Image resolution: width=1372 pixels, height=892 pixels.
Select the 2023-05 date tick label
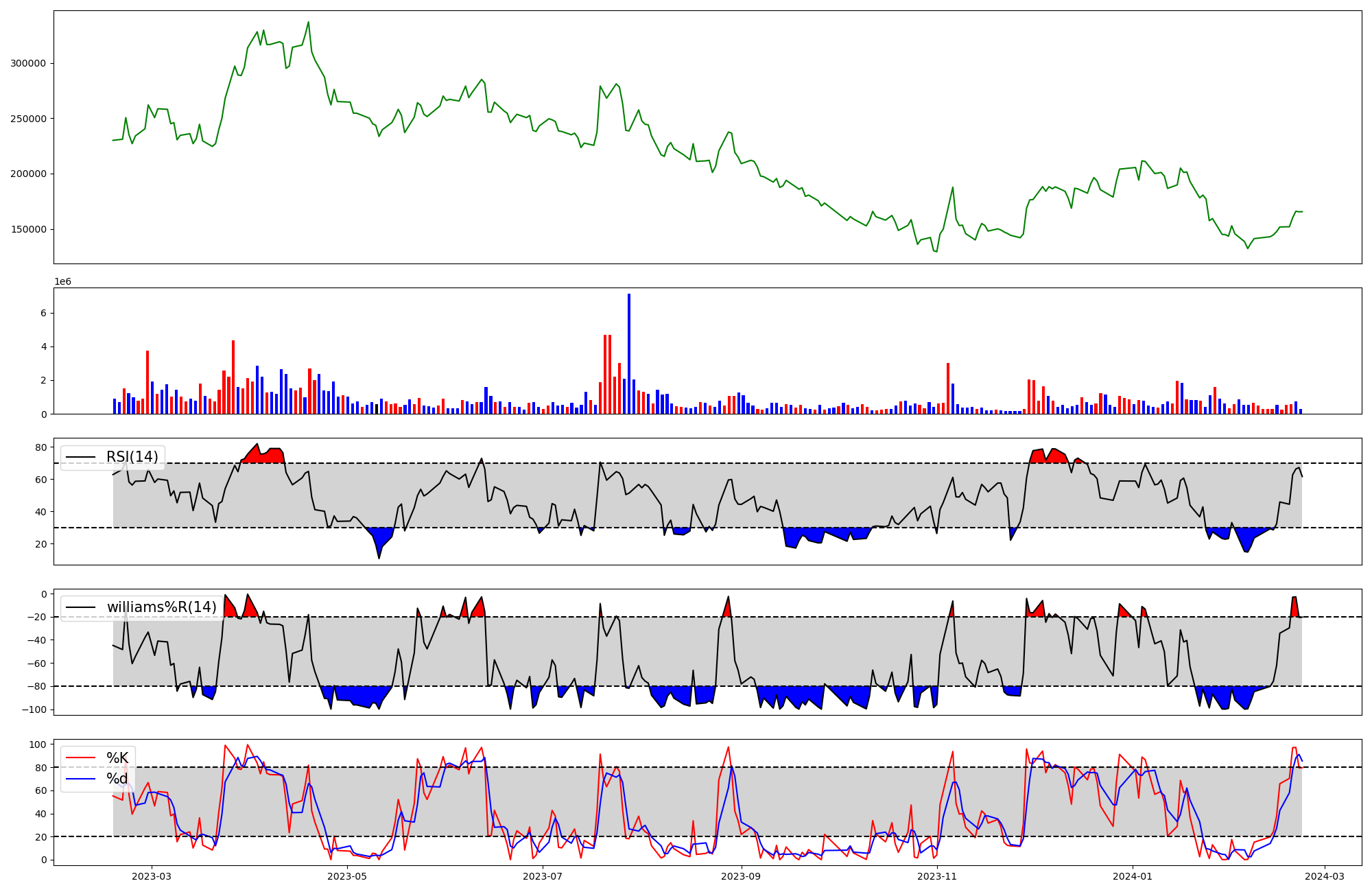click(x=347, y=876)
